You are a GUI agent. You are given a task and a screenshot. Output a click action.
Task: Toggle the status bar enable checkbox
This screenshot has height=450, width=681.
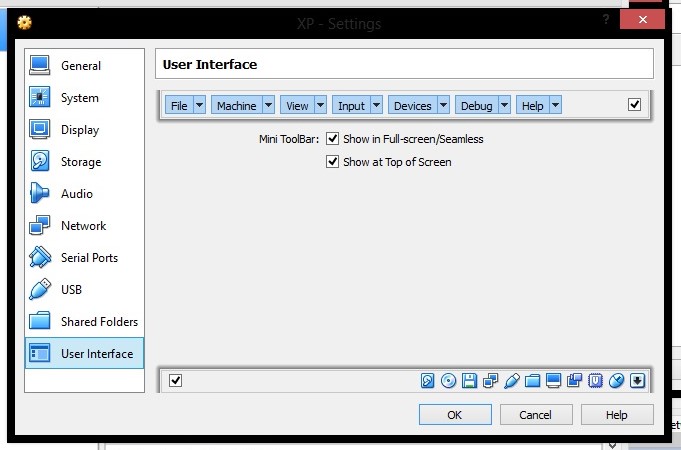(176, 380)
